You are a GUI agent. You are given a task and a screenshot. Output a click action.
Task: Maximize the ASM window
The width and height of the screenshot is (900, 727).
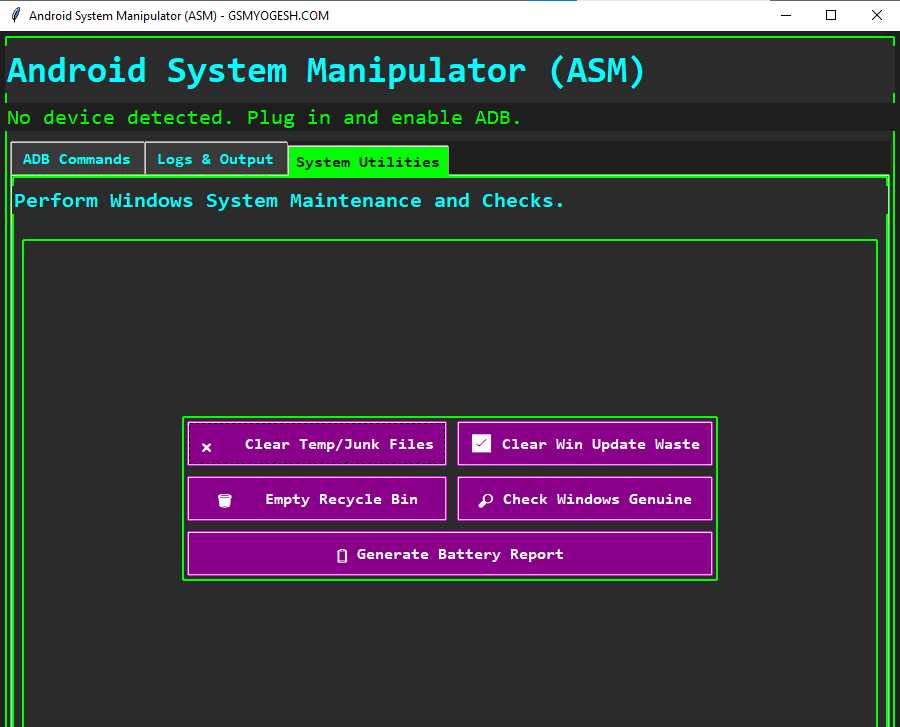[x=831, y=15]
